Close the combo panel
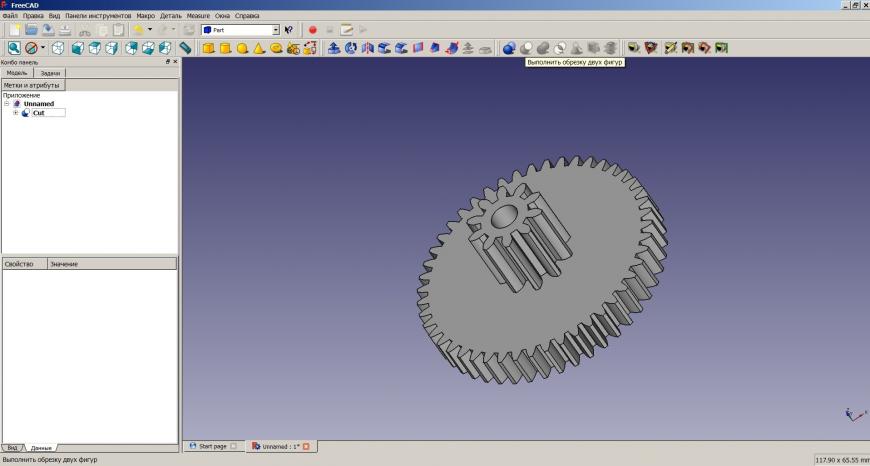Viewport: 870px width, 466px height. click(x=175, y=62)
